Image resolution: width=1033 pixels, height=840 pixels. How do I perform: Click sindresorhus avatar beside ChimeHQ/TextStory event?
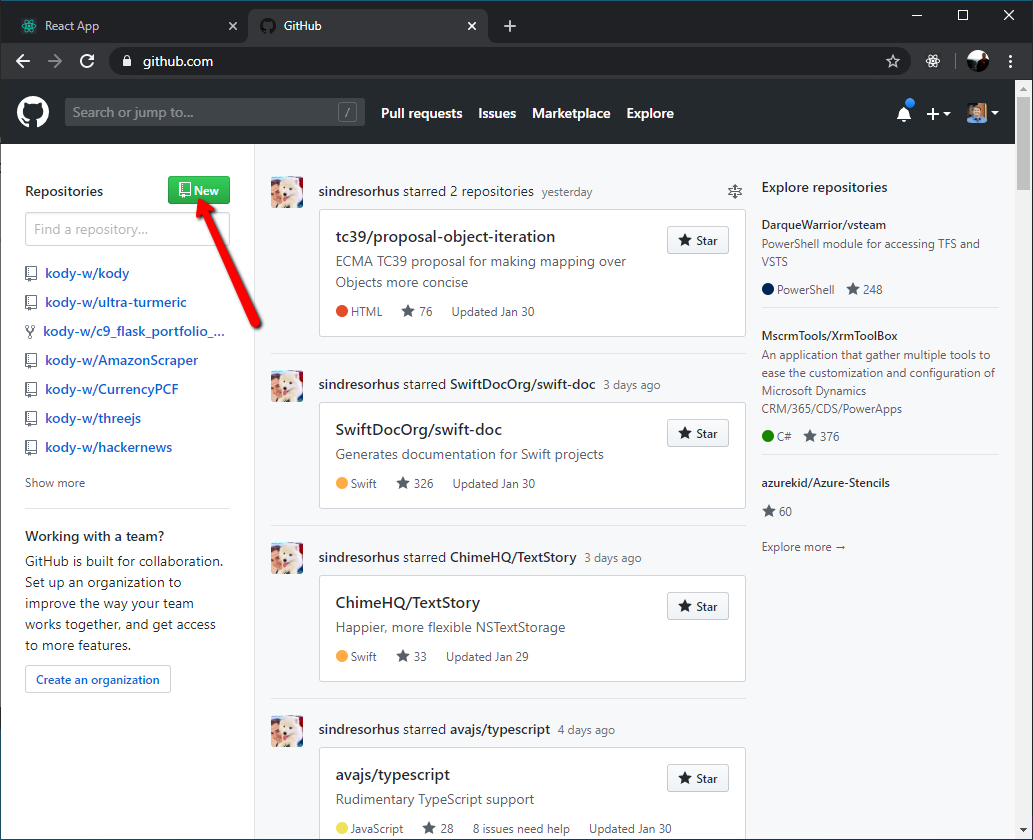click(x=287, y=558)
